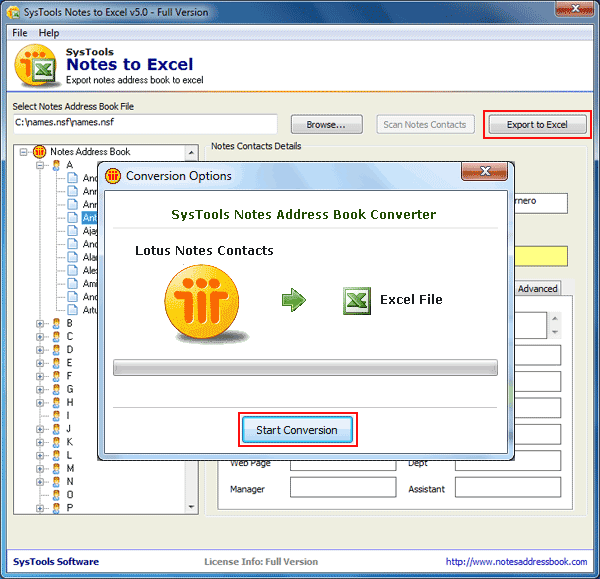The image size is (600, 579).
Task: Expand the E contacts group
Action: point(40,363)
